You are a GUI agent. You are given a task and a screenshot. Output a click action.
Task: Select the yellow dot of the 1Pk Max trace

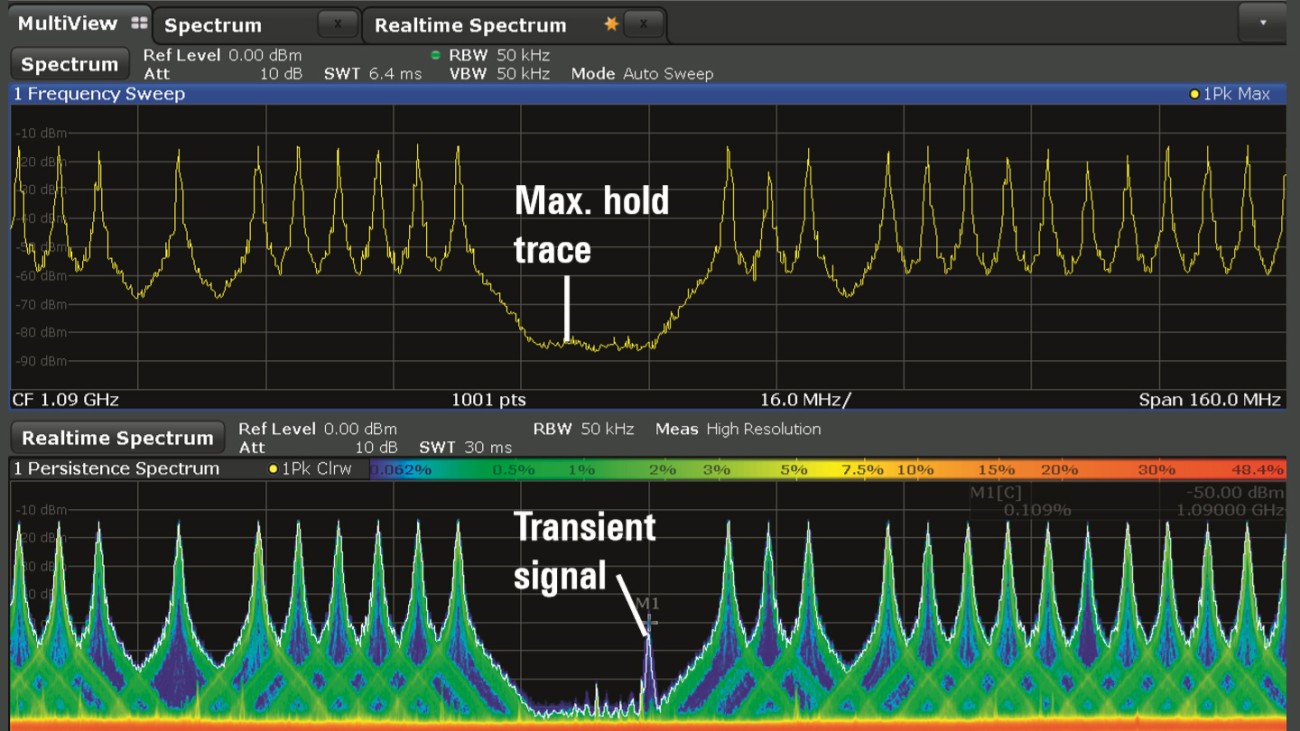click(x=1193, y=93)
